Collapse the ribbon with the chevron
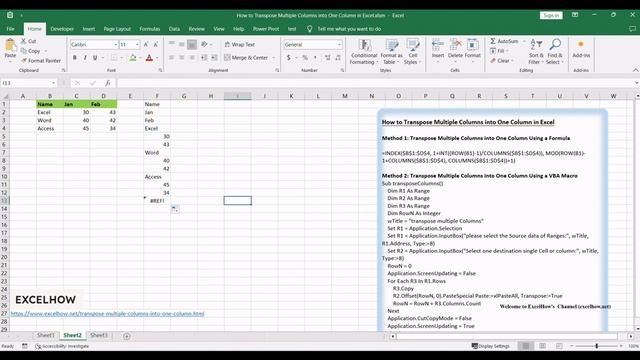The image size is (640, 360). pyautogui.click(x=636, y=70)
